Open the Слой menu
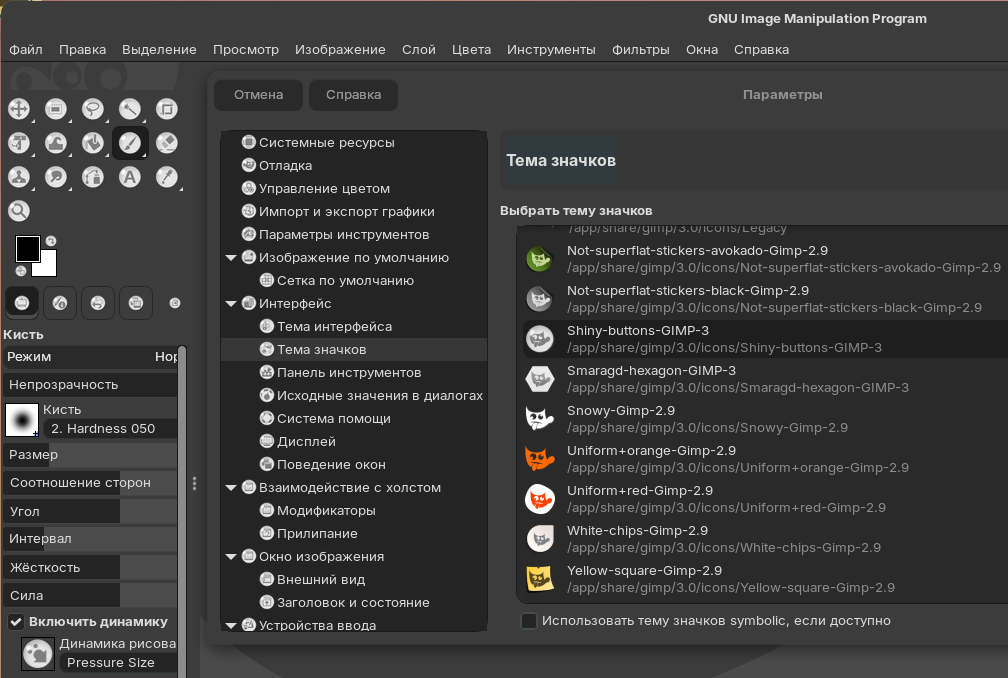 coord(418,49)
